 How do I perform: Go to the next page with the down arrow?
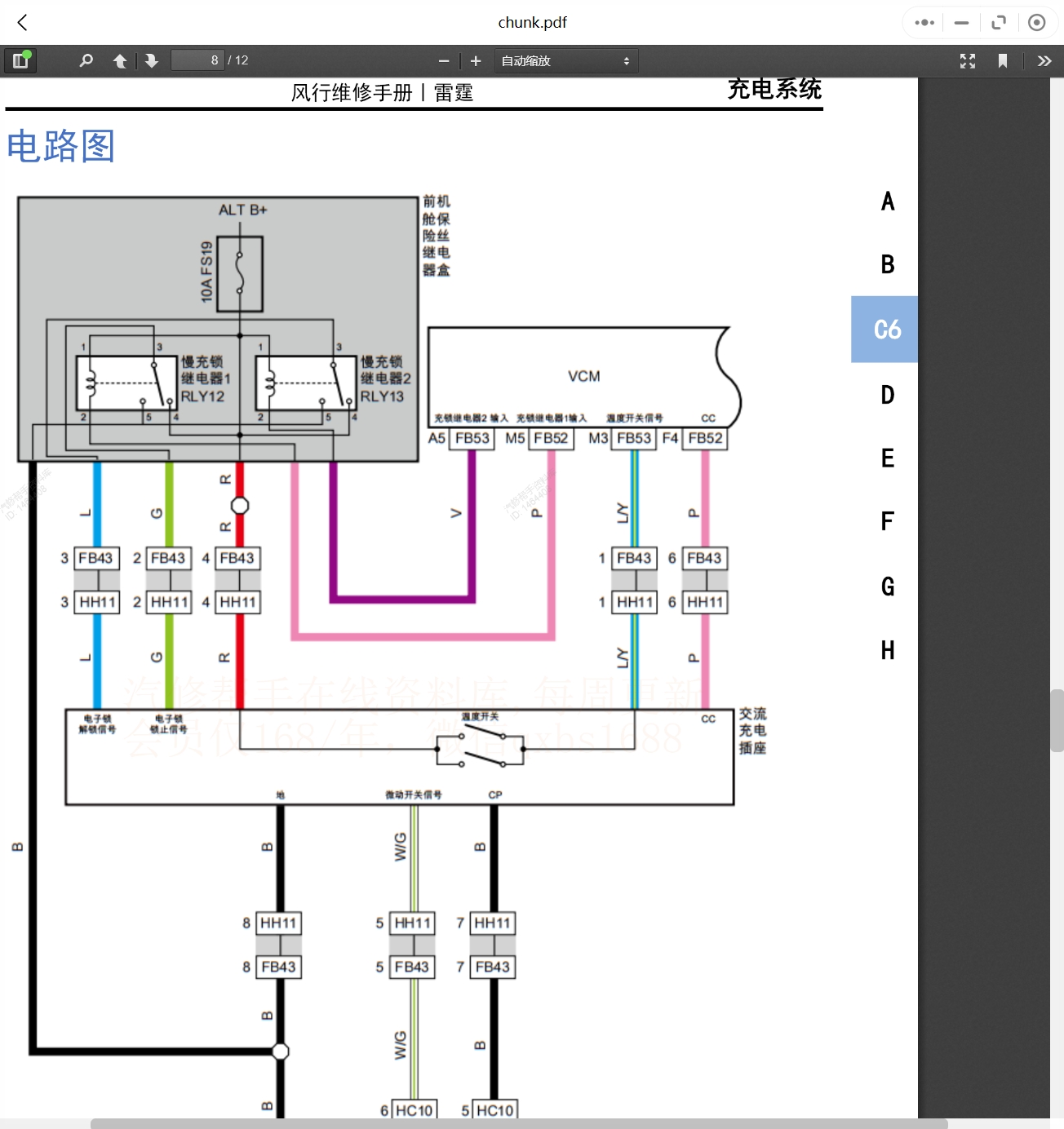point(151,60)
